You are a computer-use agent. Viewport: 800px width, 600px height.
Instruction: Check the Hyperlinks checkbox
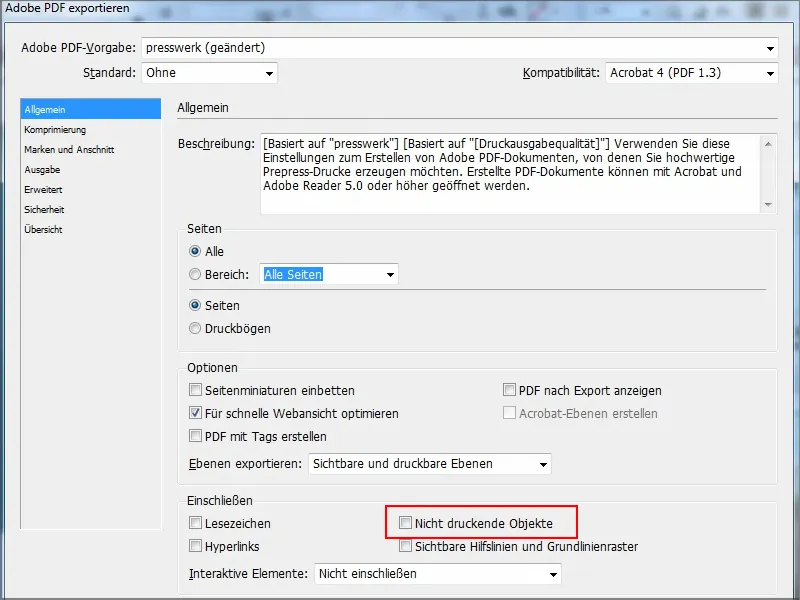click(x=195, y=546)
